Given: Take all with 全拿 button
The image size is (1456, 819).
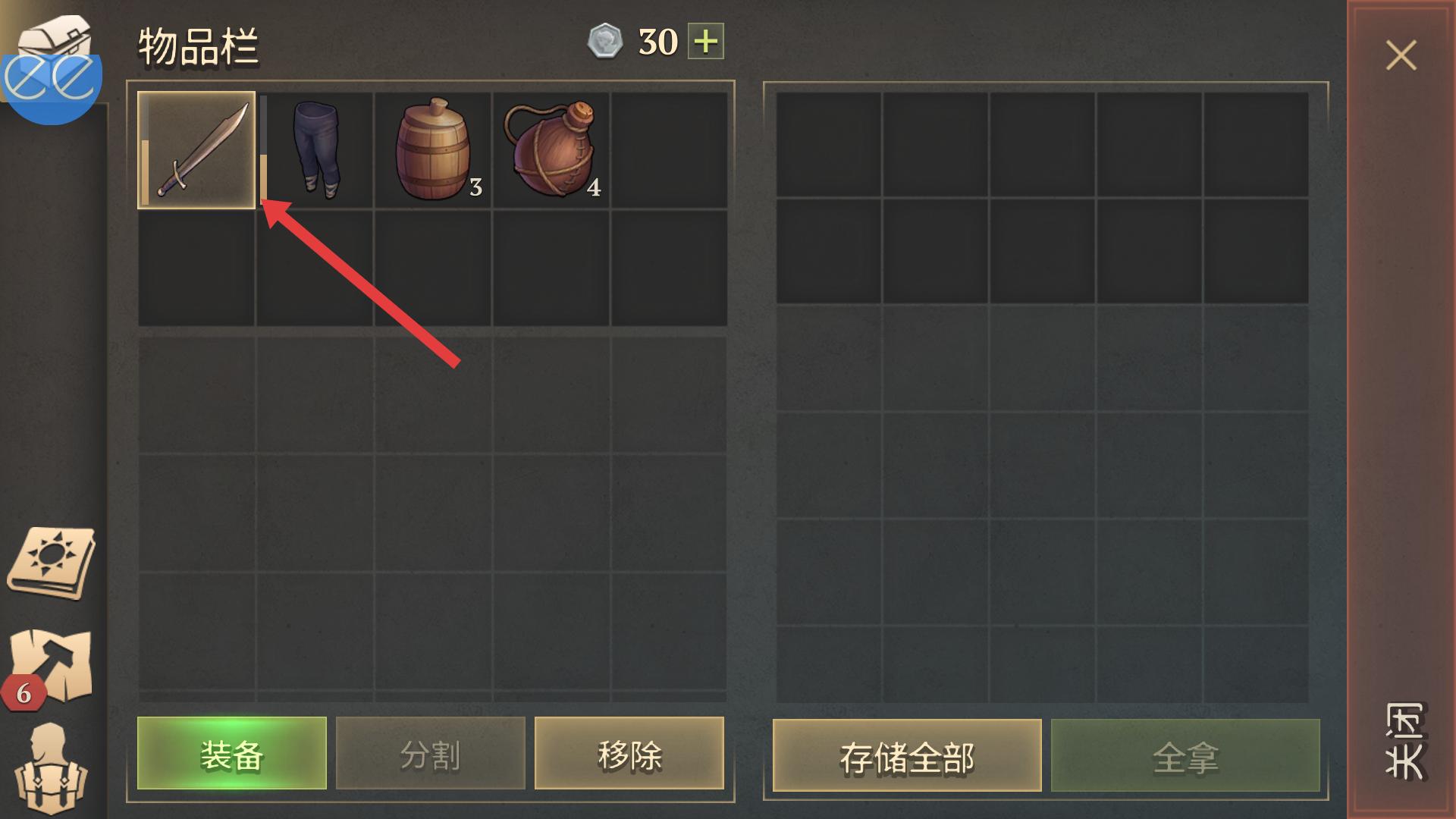Looking at the screenshot, I should click(x=1185, y=755).
